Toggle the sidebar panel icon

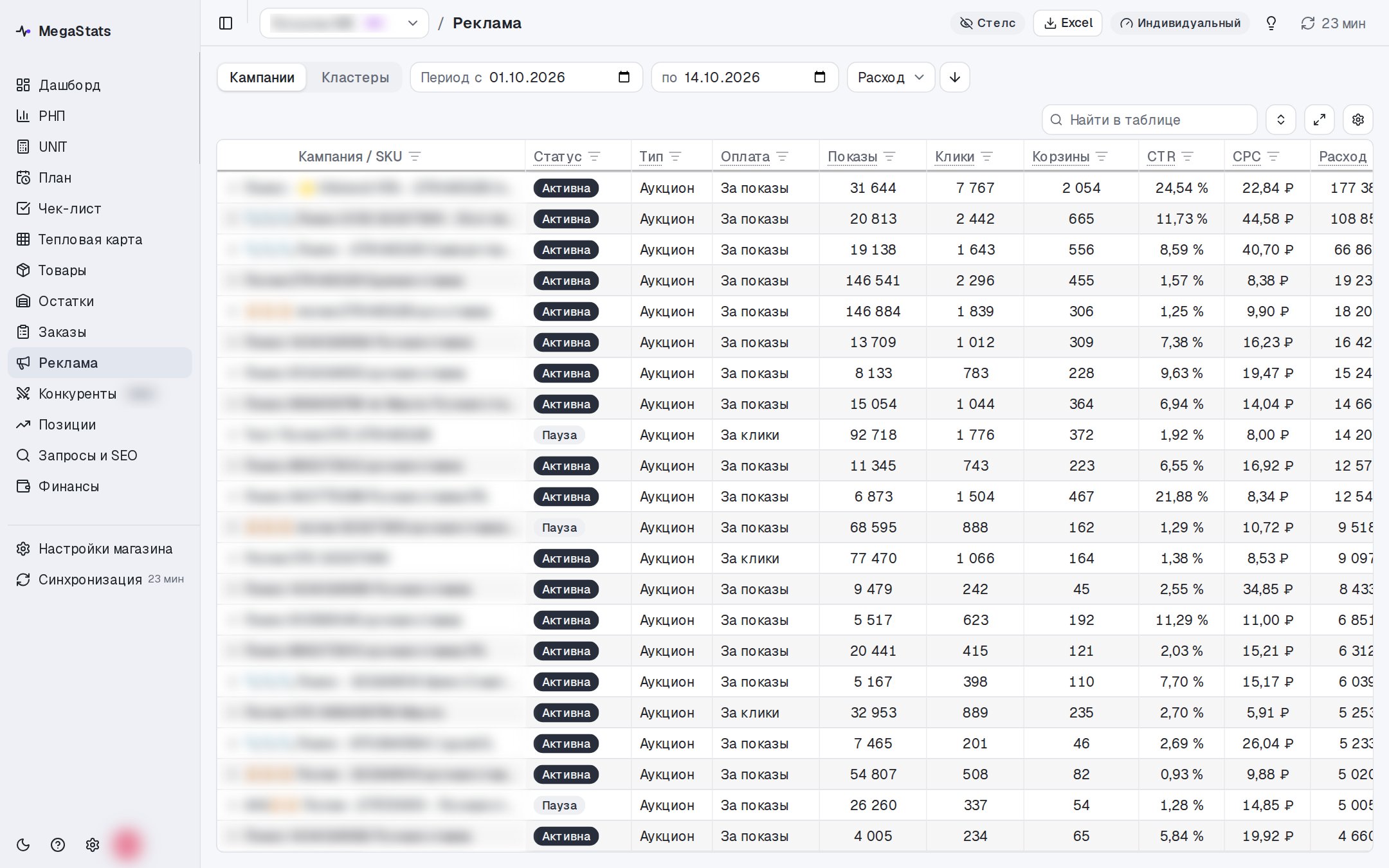pos(226,23)
